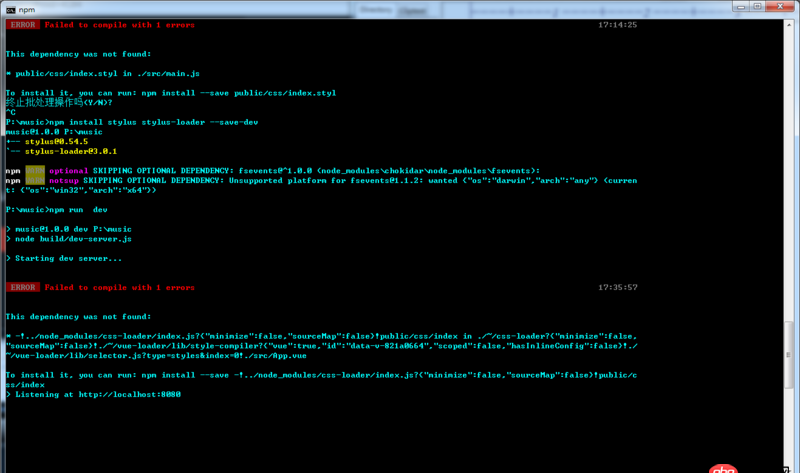The width and height of the screenshot is (800, 473).
Task: Click the cmd icon in the npm title bar
Action: pos(11,10)
